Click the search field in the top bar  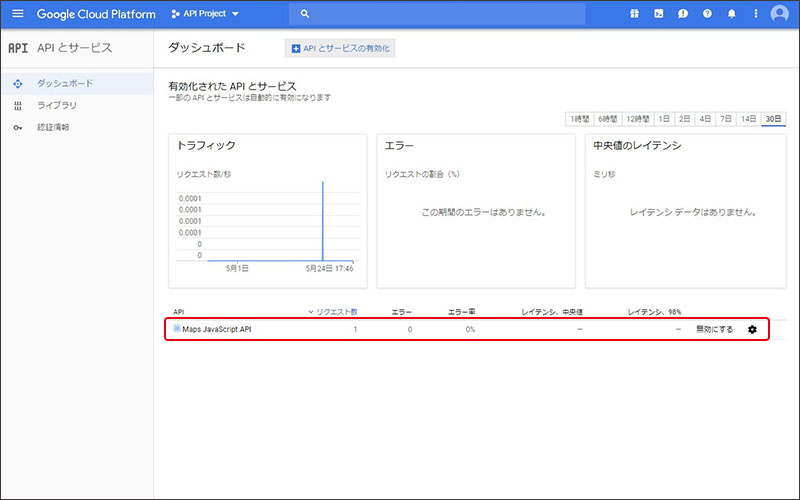coord(437,14)
